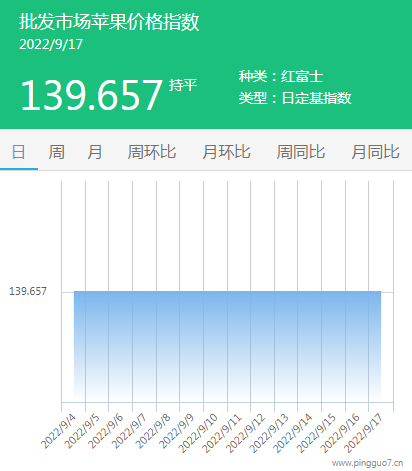Click the 2022/9/7 x-axis date label
Screen dimensions: 412x471
[x=129, y=431]
